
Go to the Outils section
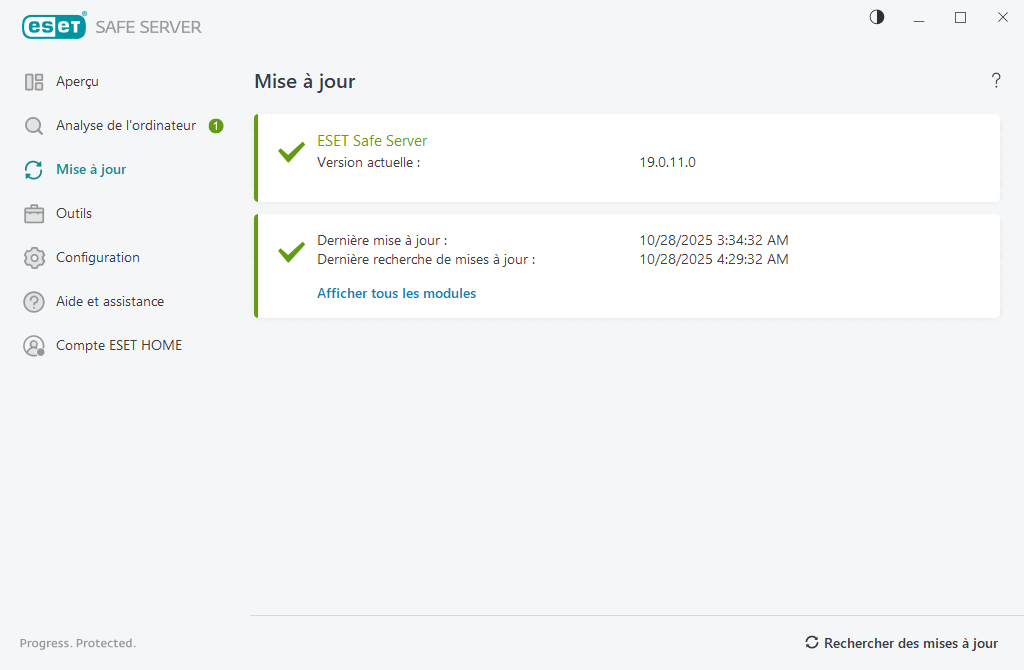[x=74, y=214]
